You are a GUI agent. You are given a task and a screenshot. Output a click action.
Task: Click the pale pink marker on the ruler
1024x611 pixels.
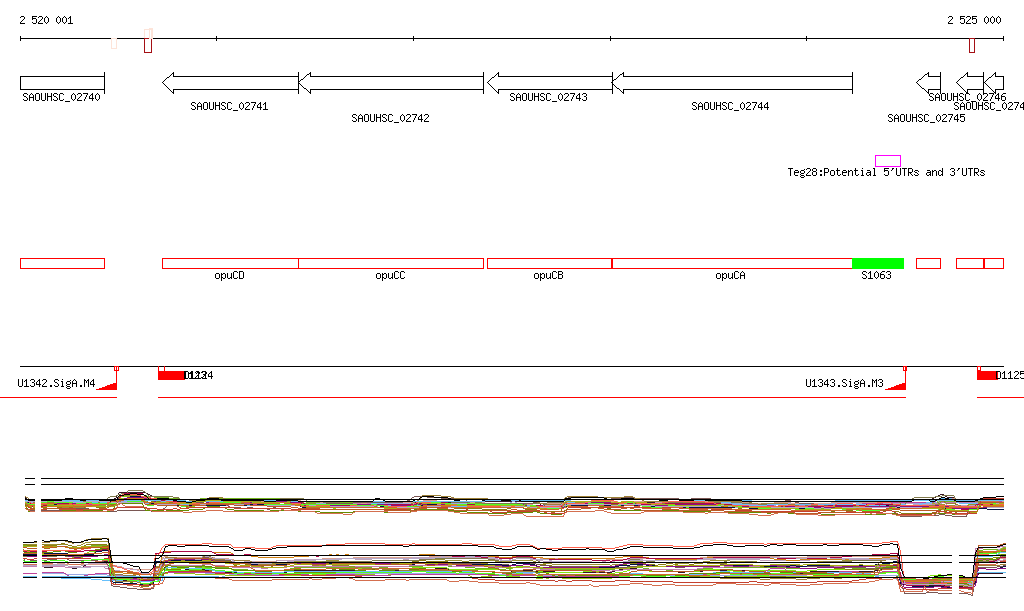(114, 43)
